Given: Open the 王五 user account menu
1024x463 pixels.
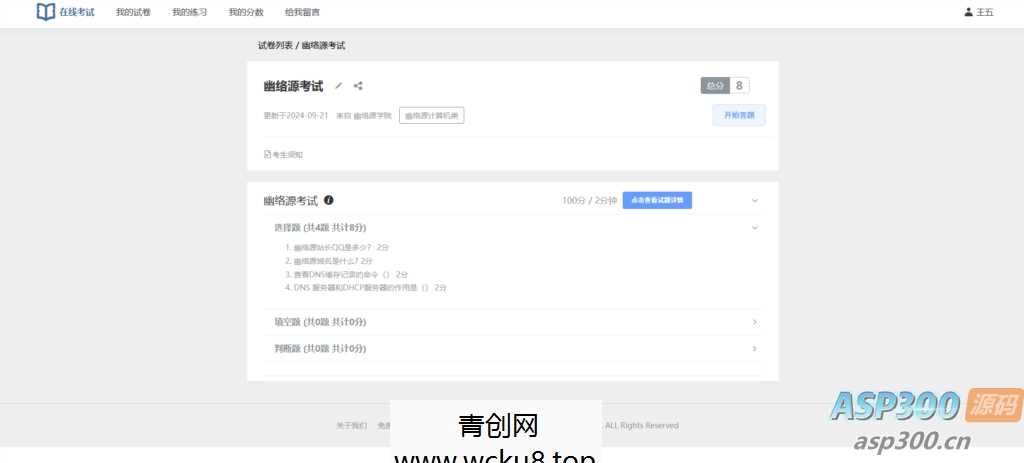Looking at the screenshot, I should [x=979, y=12].
